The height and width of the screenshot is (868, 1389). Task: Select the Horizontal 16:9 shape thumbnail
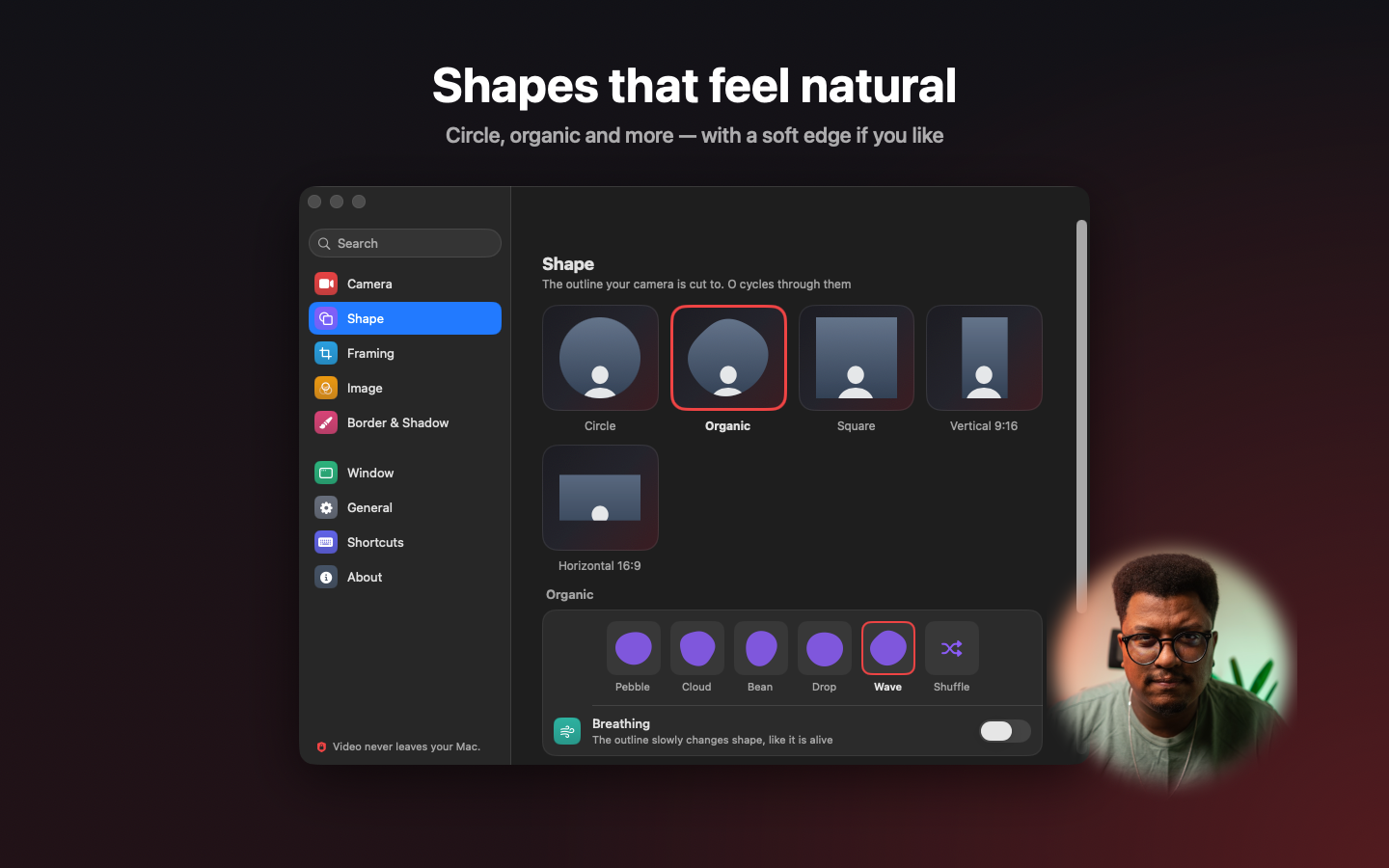(x=600, y=498)
